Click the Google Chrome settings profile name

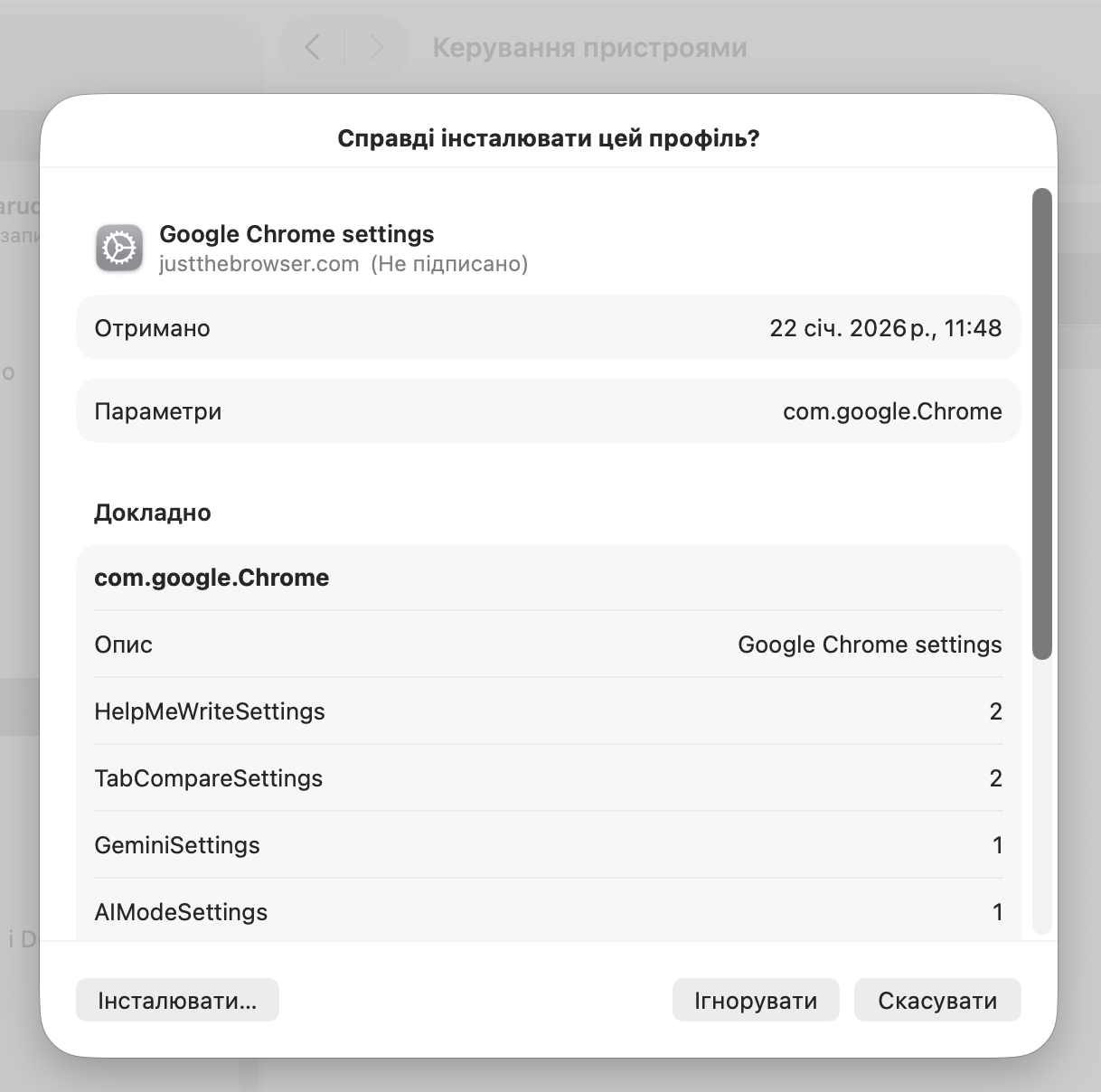[296, 234]
